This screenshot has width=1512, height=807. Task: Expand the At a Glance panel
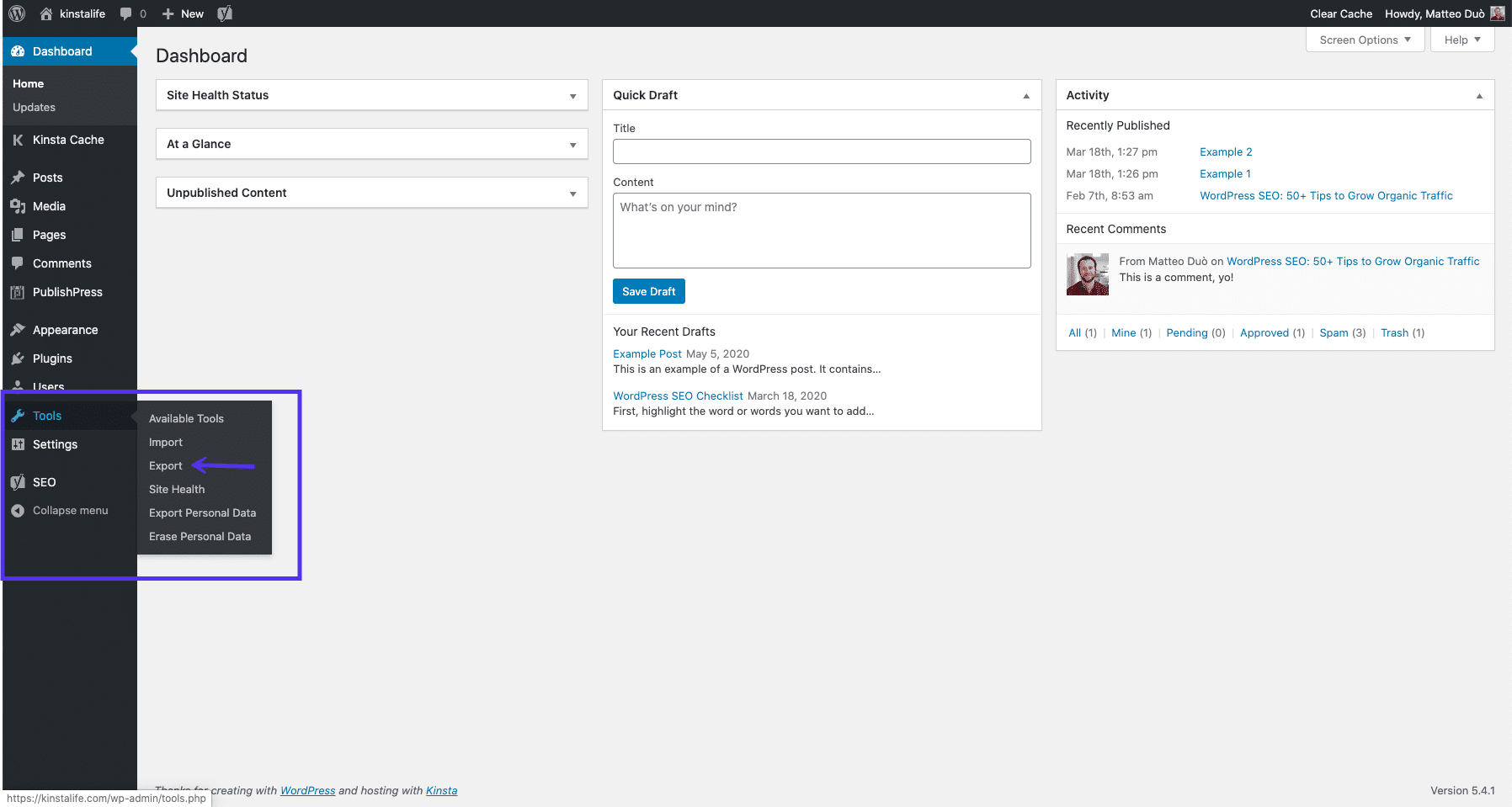pyautogui.click(x=573, y=144)
